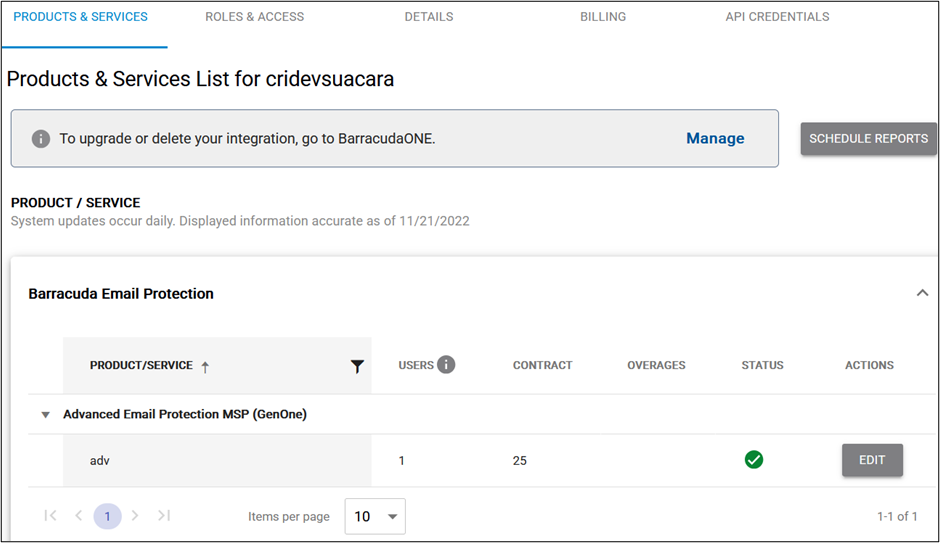Click the Edit button for adv

click(x=872, y=460)
